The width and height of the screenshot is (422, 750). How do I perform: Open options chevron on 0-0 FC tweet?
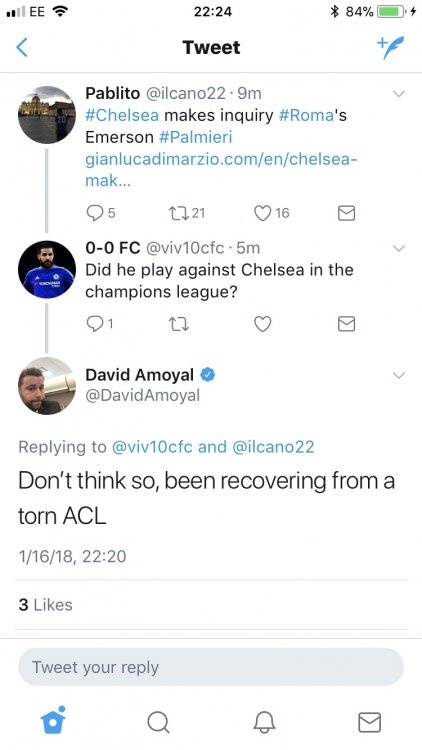[399, 248]
